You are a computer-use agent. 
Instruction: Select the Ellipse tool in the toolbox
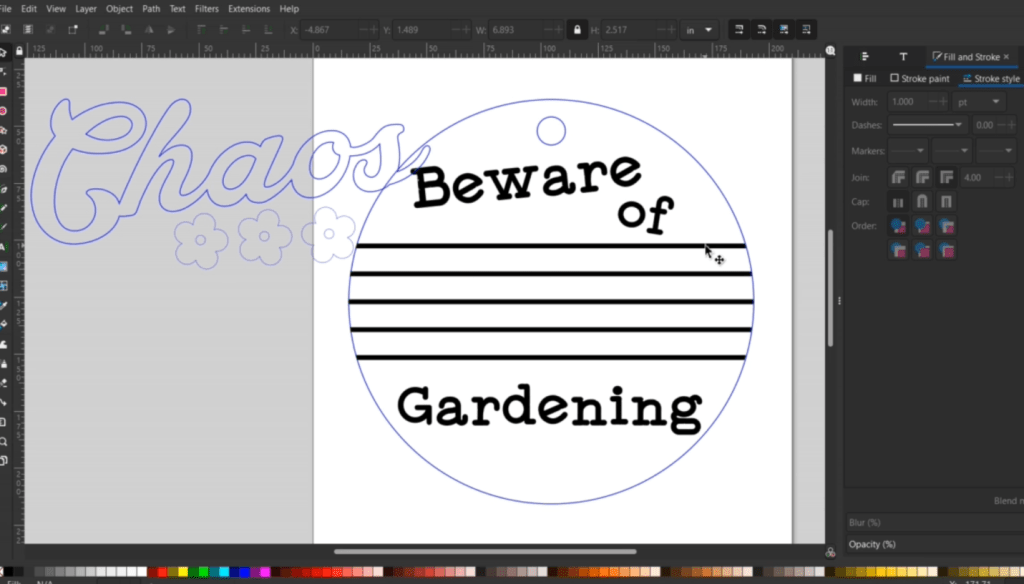point(4,111)
